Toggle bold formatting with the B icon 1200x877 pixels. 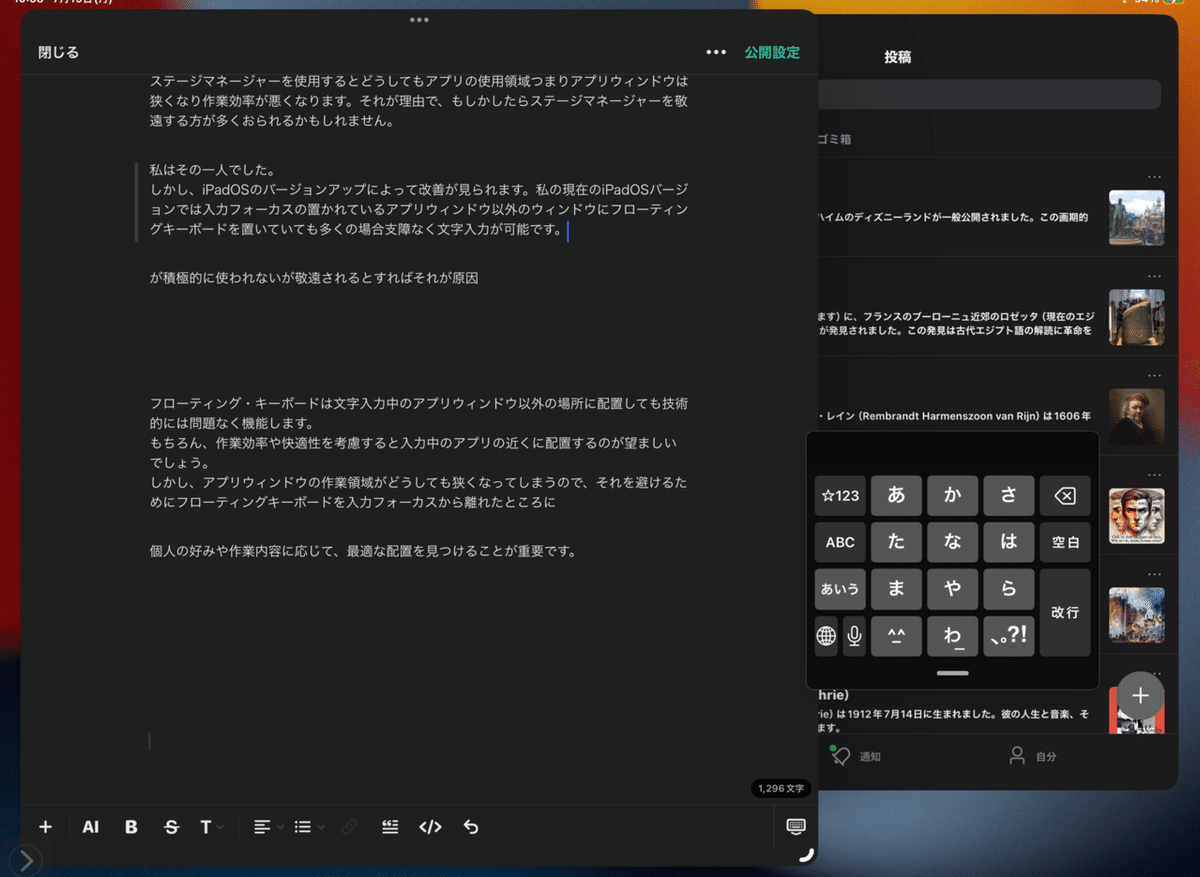coord(131,827)
